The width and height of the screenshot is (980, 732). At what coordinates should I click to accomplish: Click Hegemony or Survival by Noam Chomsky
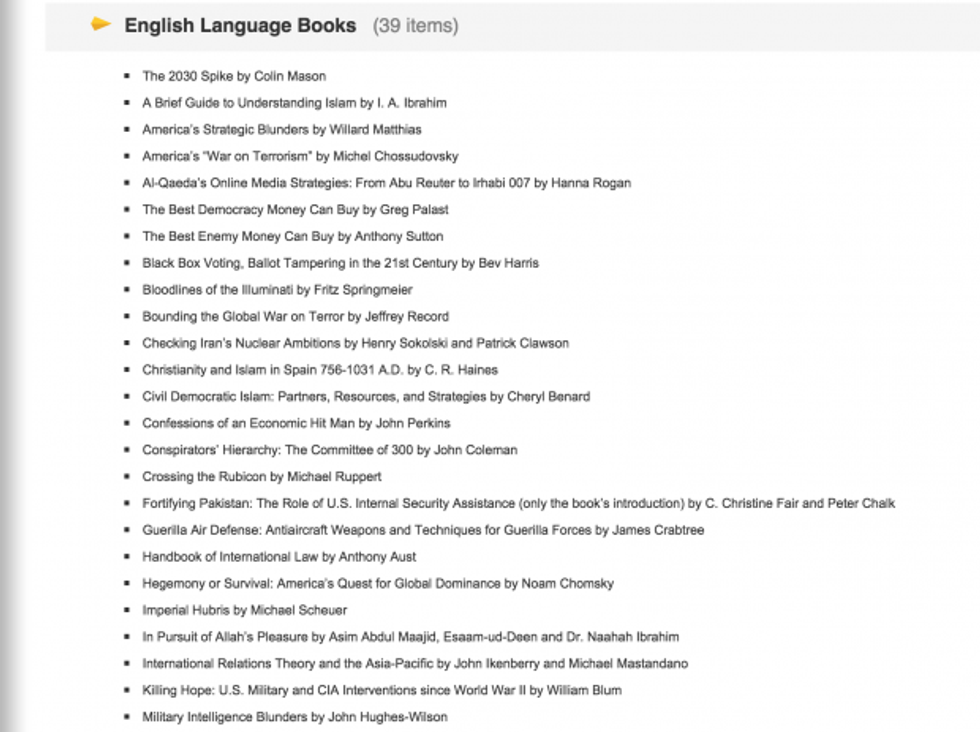(x=377, y=583)
